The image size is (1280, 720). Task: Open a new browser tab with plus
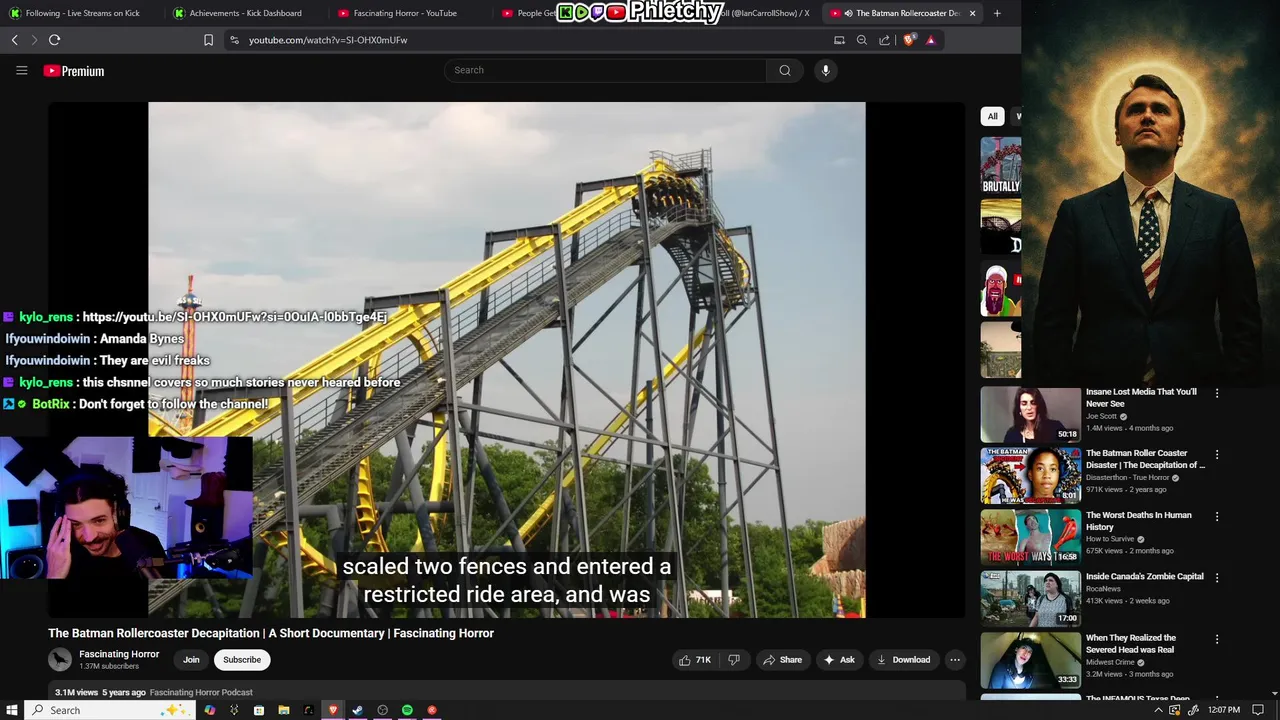pos(997,13)
